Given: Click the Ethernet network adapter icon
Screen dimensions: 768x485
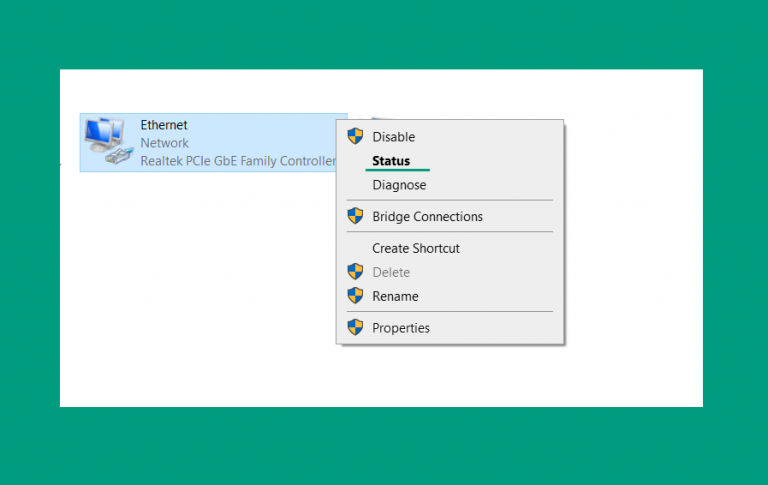Looking at the screenshot, I should pos(109,141).
